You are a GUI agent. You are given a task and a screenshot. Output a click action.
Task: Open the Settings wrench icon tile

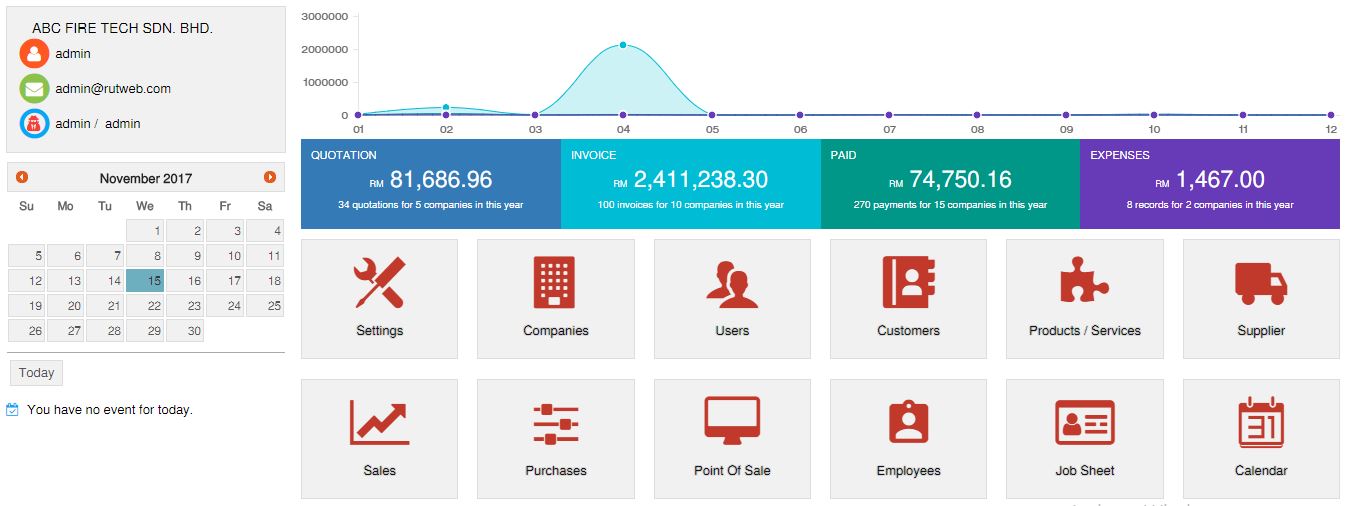click(379, 283)
